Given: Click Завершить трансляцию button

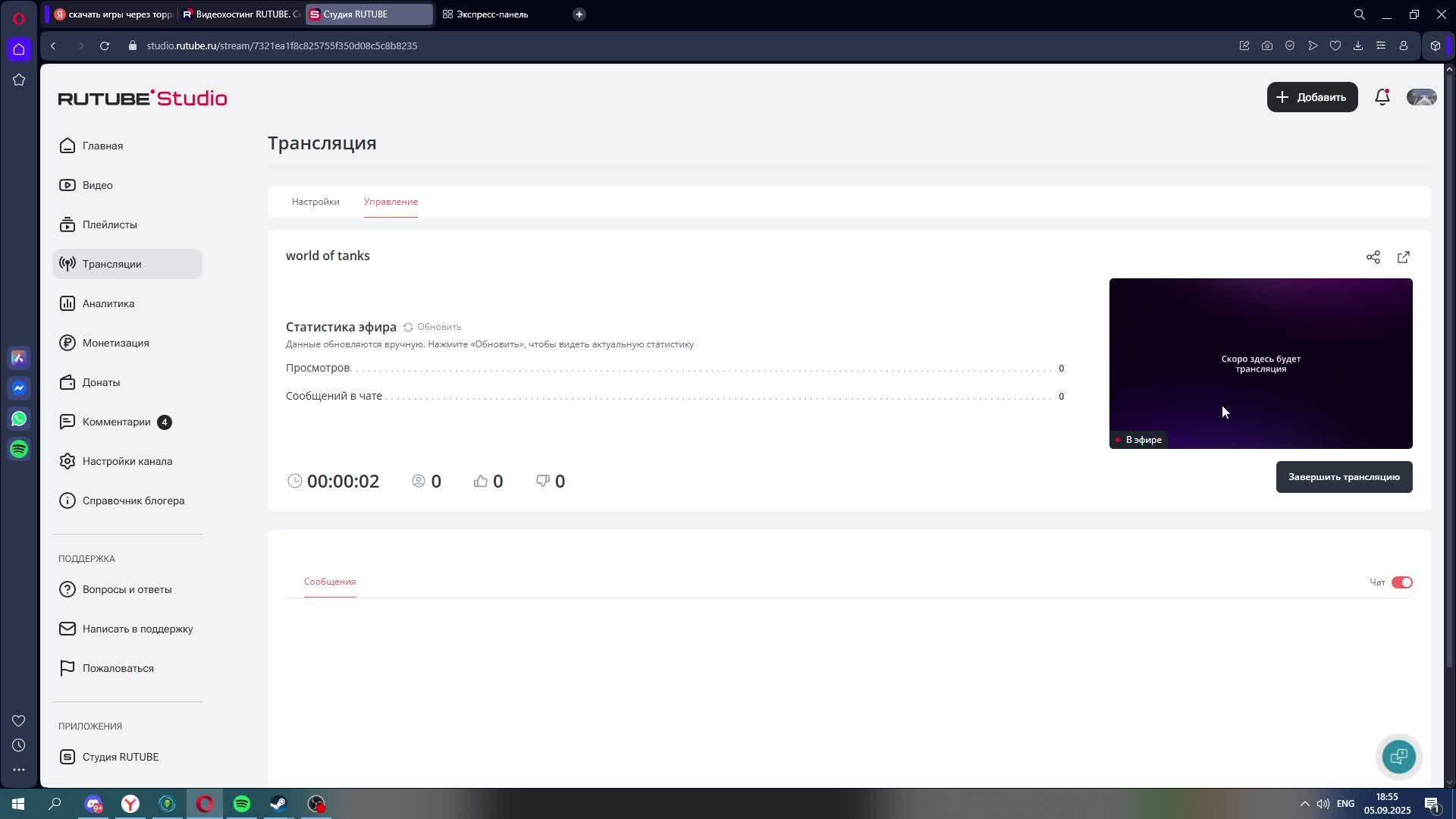Looking at the screenshot, I should click(1343, 477).
